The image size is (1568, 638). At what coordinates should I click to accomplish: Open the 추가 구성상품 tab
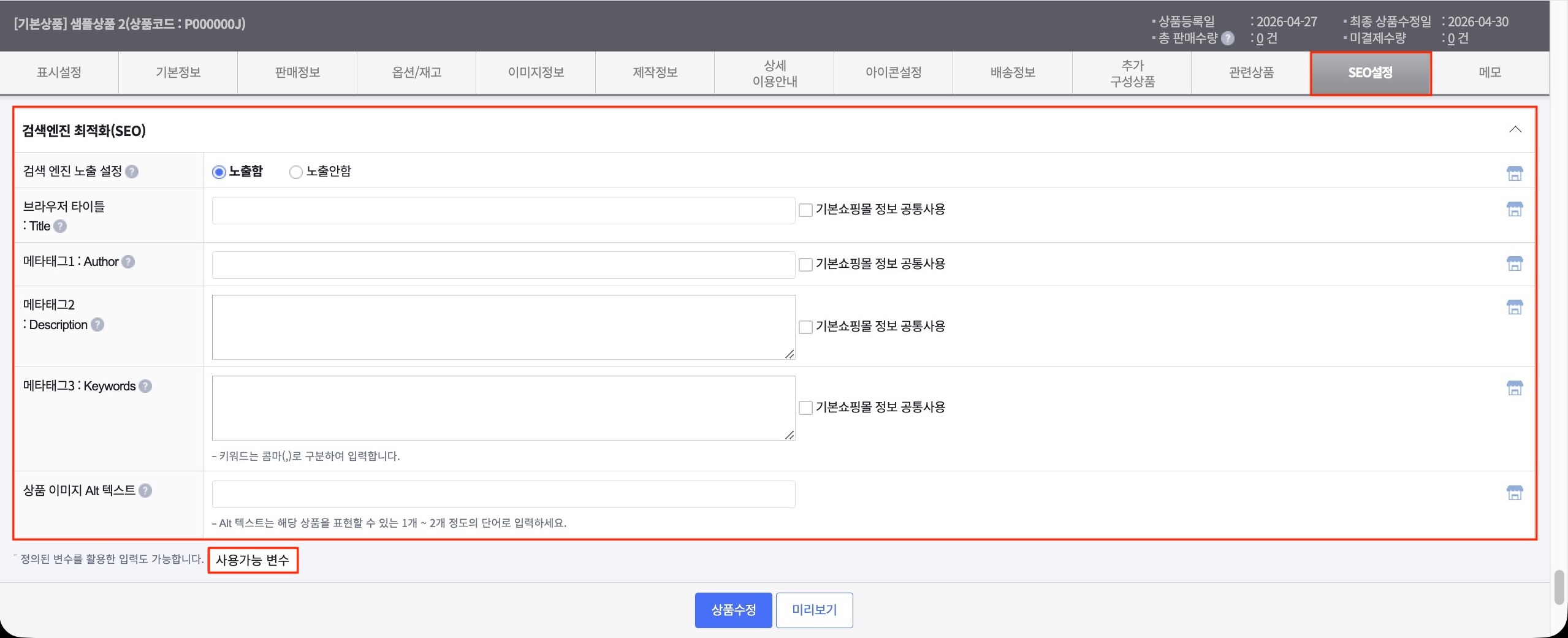[1132, 73]
